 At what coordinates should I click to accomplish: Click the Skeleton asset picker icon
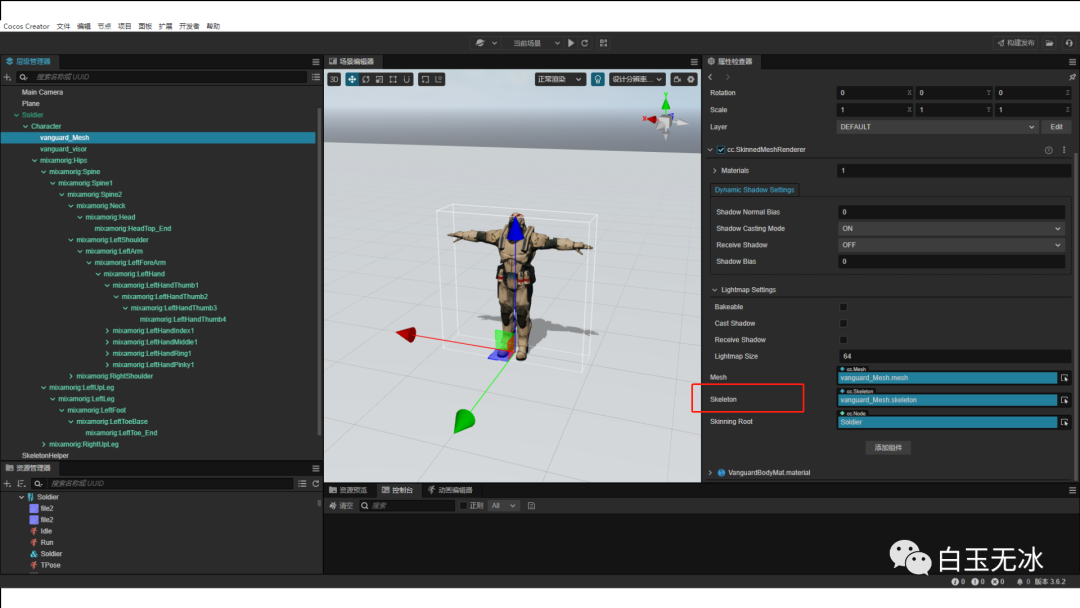1065,400
